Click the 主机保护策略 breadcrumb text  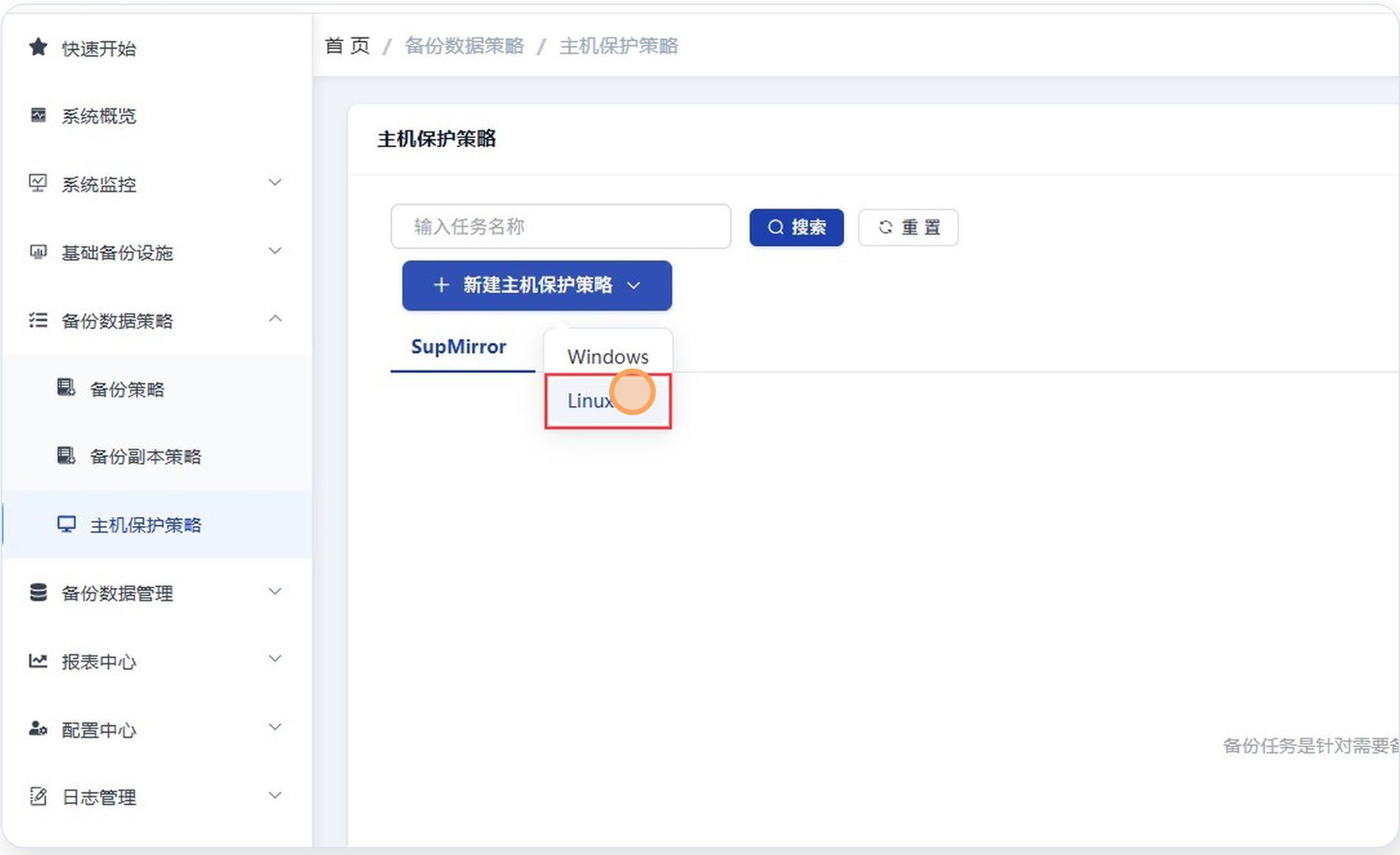[619, 46]
